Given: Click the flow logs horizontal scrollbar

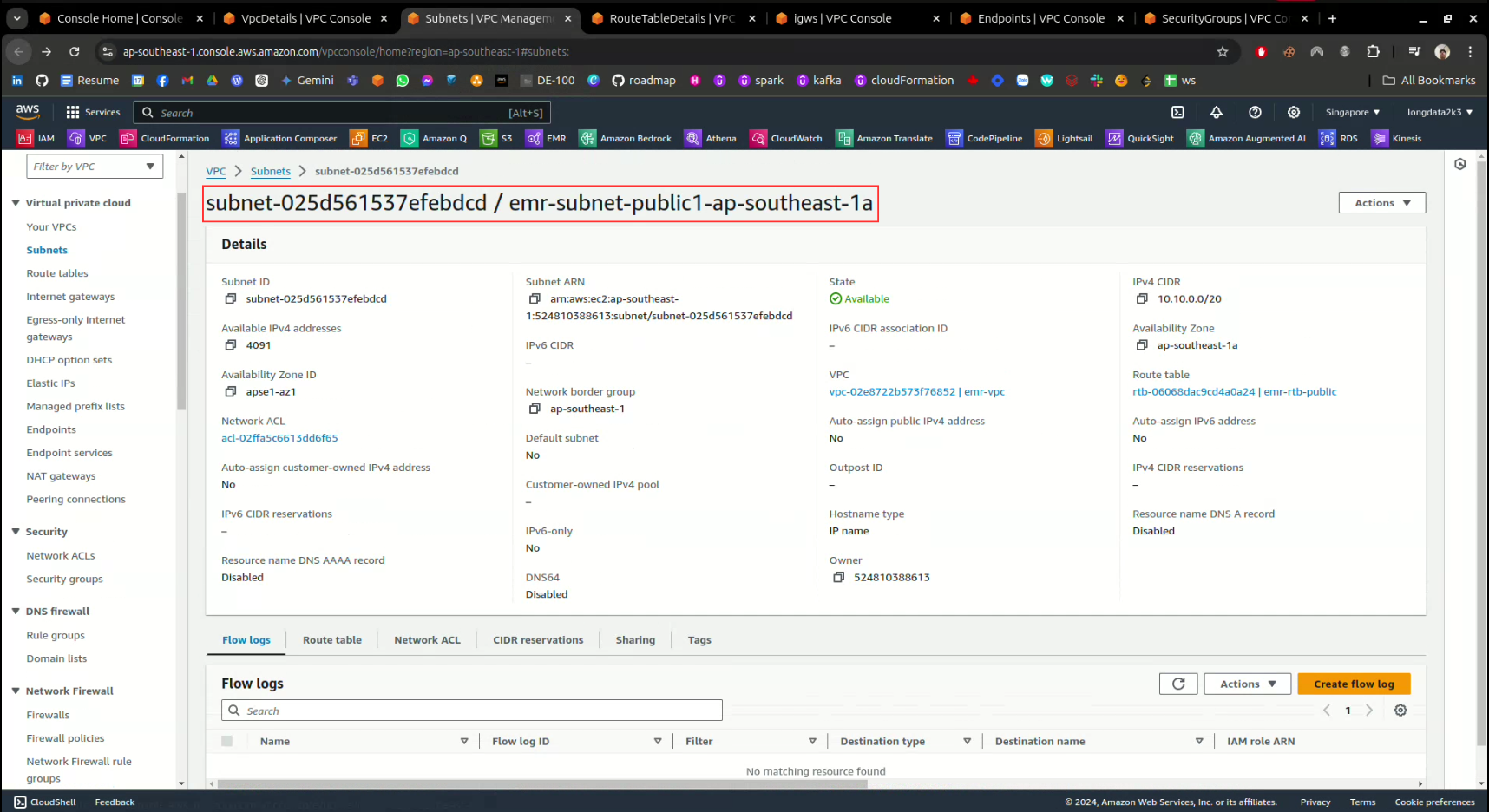Looking at the screenshot, I should [x=542, y=783].
